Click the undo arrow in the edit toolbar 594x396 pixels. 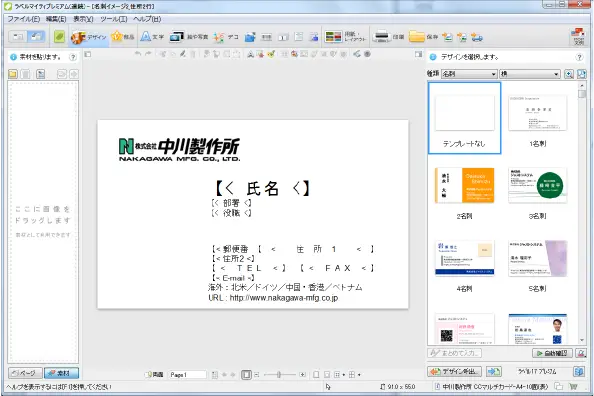click(x=138, y=54)
